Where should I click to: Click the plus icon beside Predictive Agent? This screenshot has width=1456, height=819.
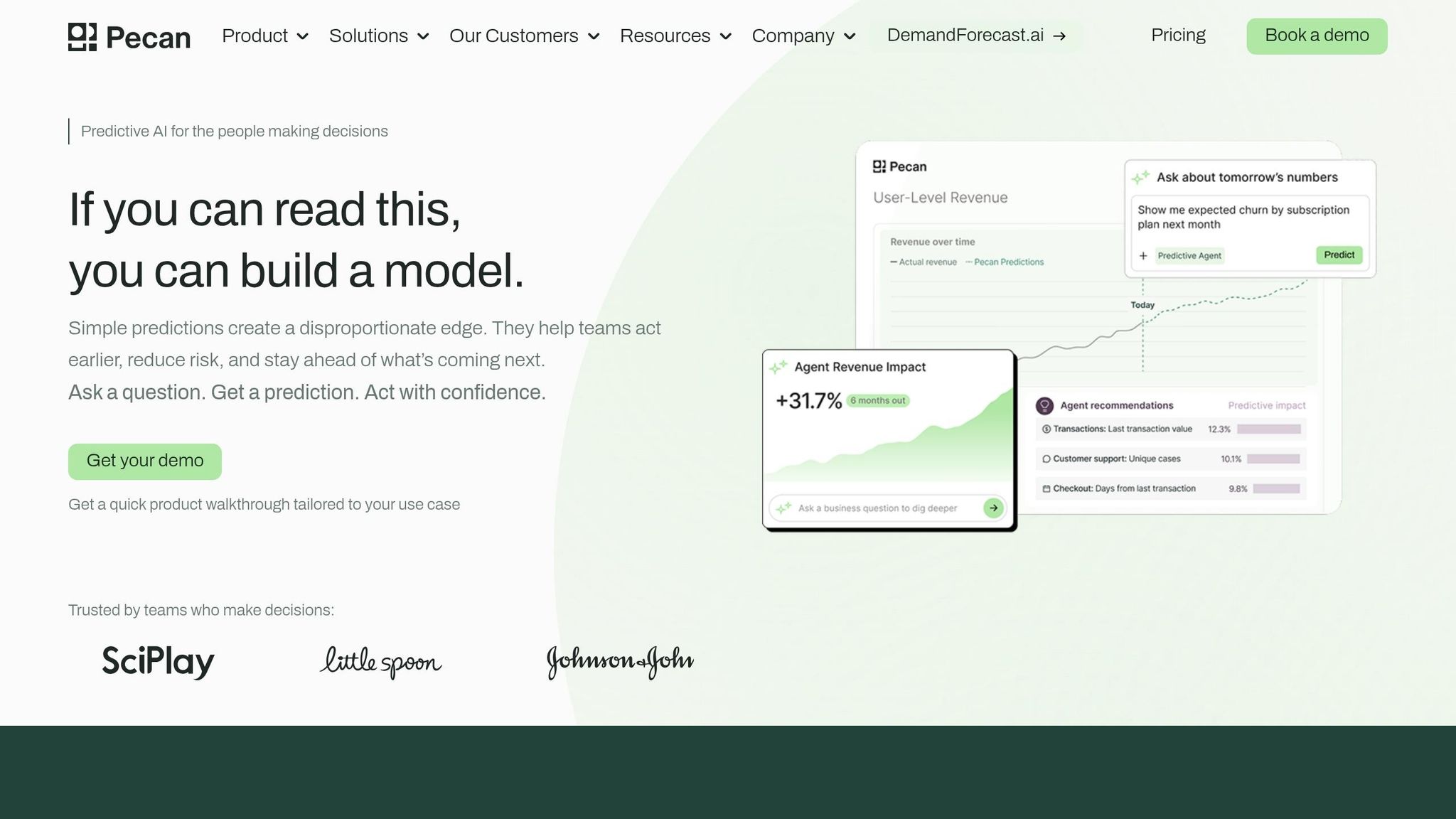tap(1143, 255)
